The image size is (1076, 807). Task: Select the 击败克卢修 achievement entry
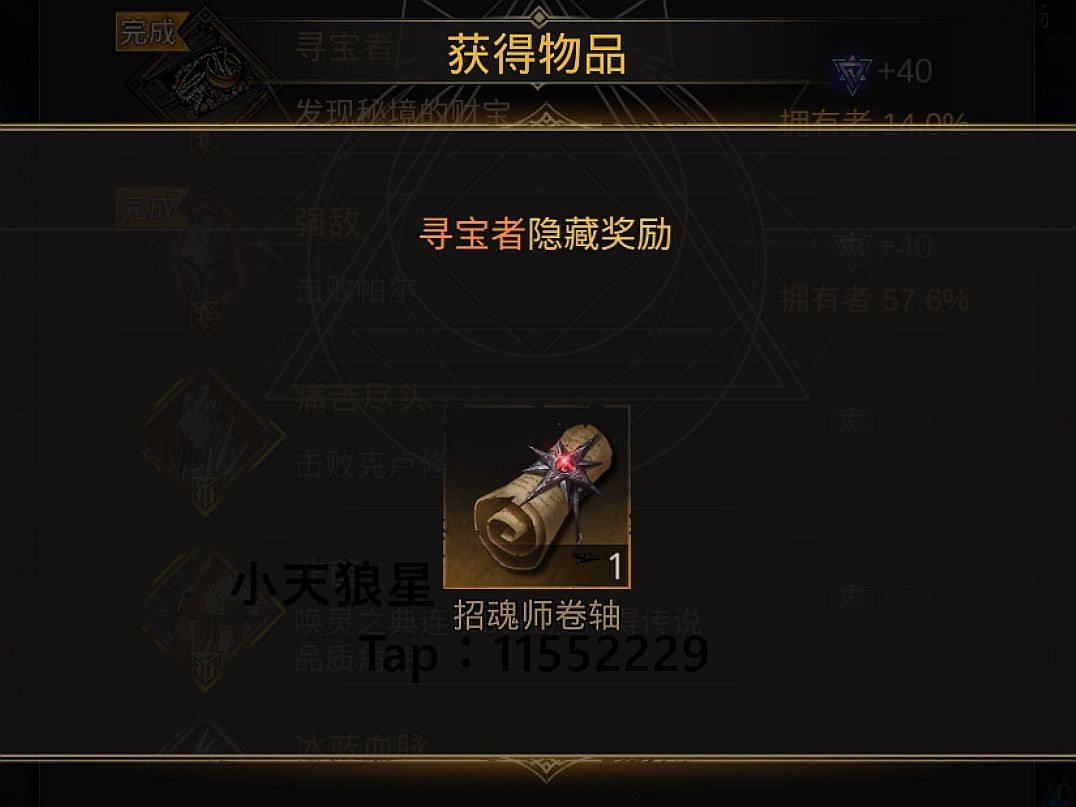point(371,466)
